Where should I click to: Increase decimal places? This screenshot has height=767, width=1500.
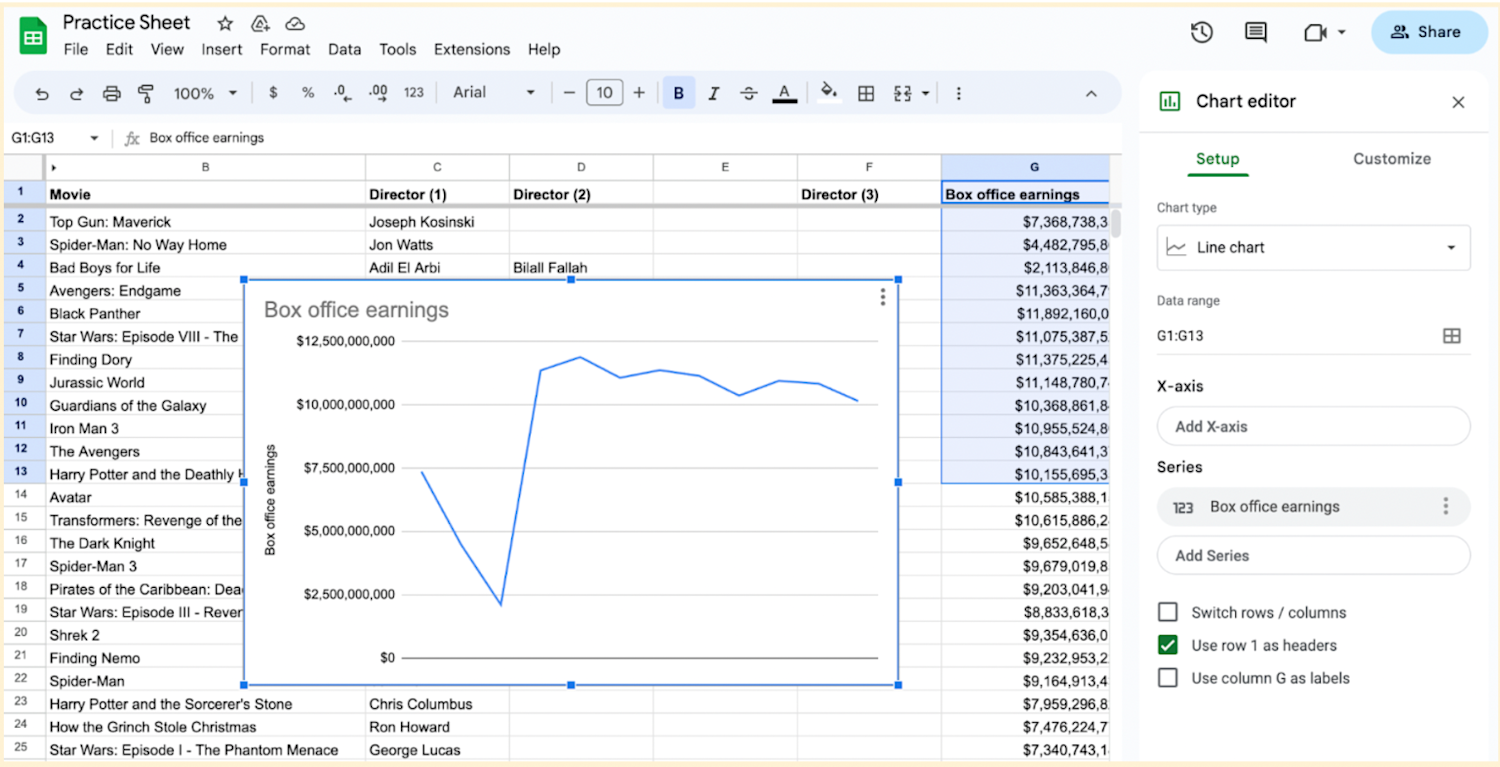tap(378, 93)
